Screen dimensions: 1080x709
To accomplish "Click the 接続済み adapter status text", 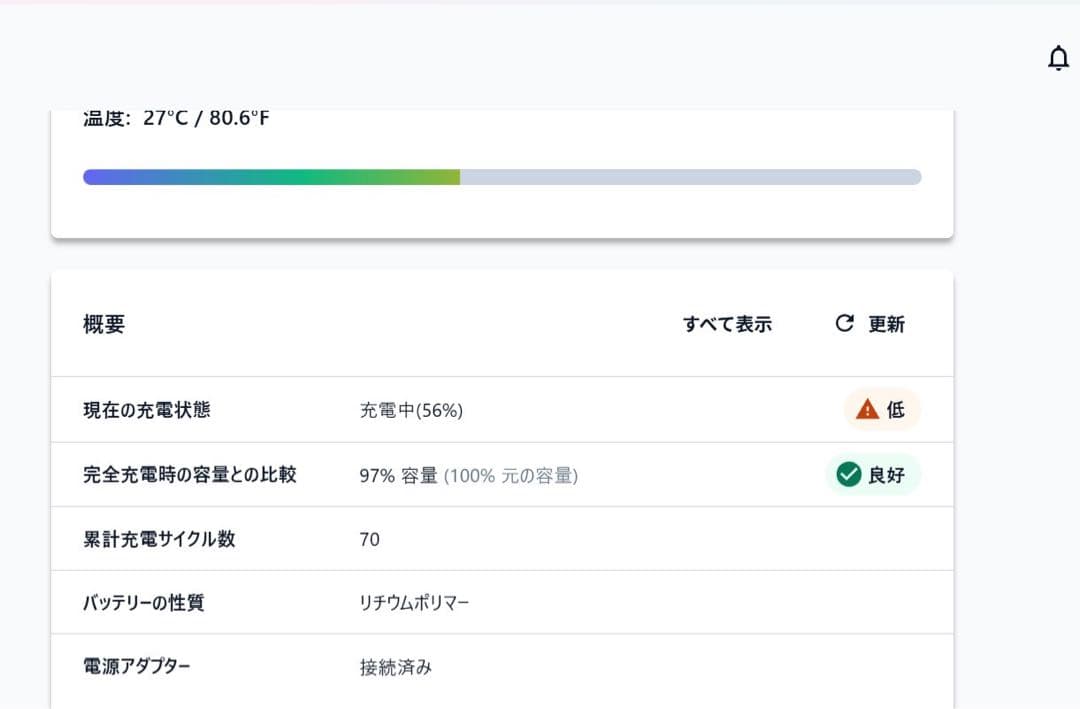I will click(396, 667).
